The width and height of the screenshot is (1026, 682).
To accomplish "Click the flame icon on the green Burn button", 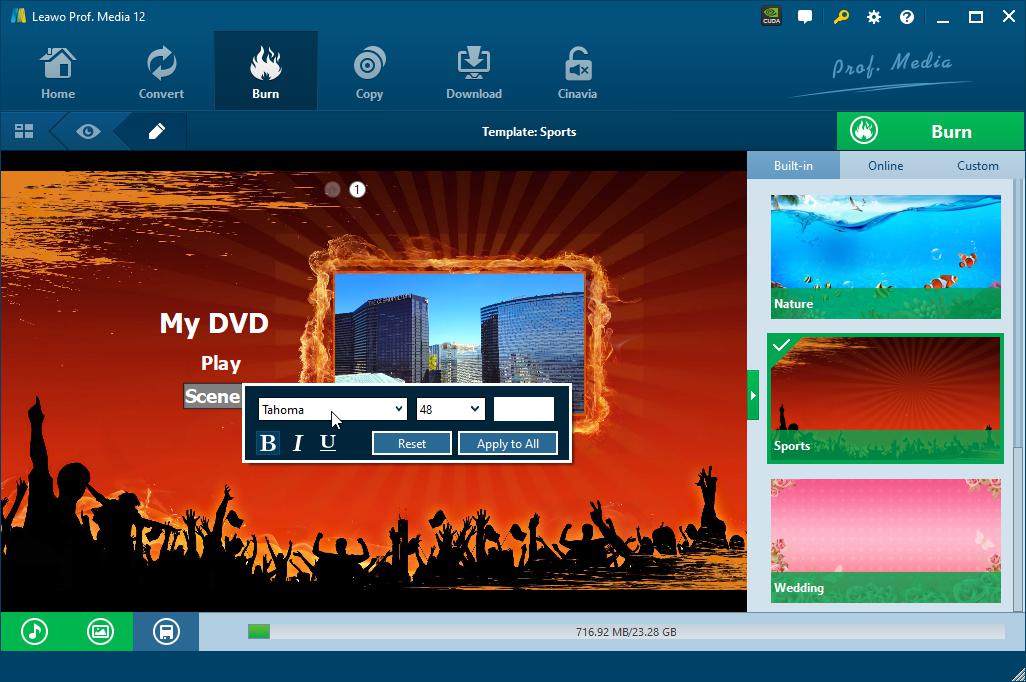I will pyautogui.click(x=864, y=131).
